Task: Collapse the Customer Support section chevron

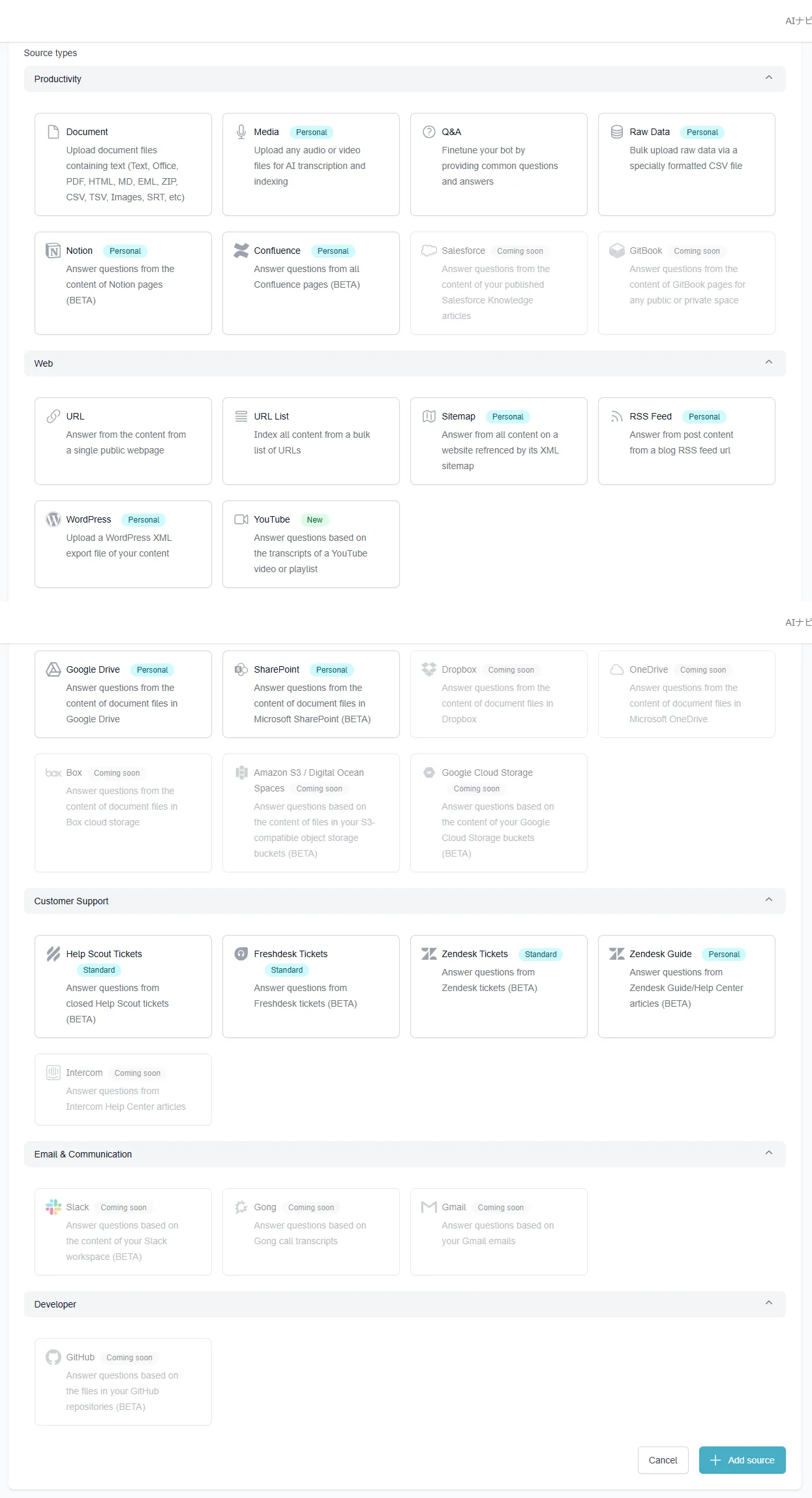Action: pyautogui.click(x=769, y=900)
